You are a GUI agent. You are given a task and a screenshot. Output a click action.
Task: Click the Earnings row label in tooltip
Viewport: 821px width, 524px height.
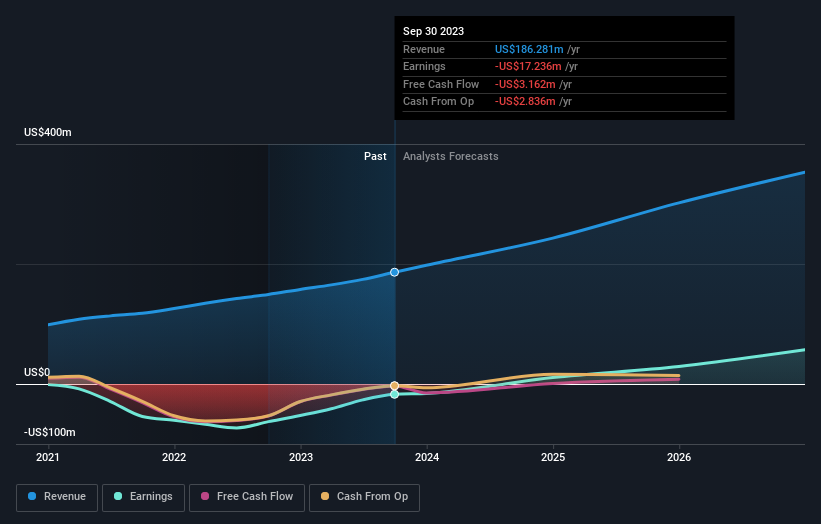[x=424, y=66]
